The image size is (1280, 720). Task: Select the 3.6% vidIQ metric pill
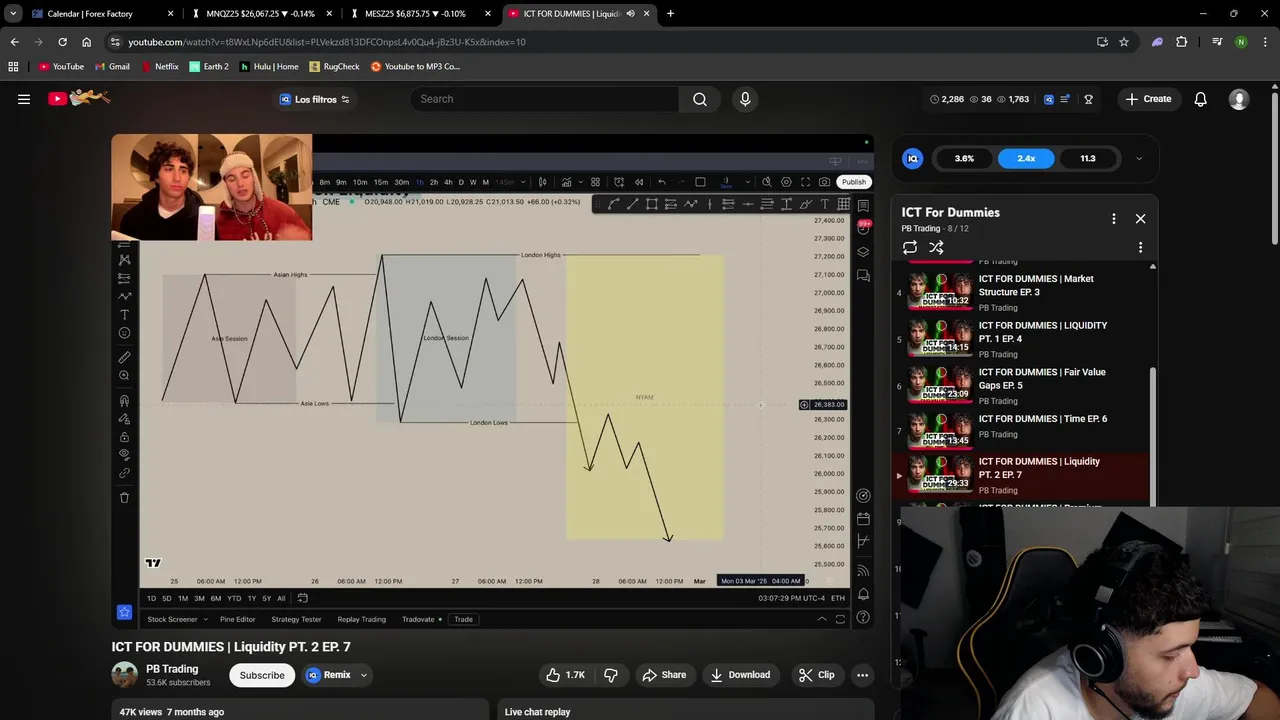(964, 158)
